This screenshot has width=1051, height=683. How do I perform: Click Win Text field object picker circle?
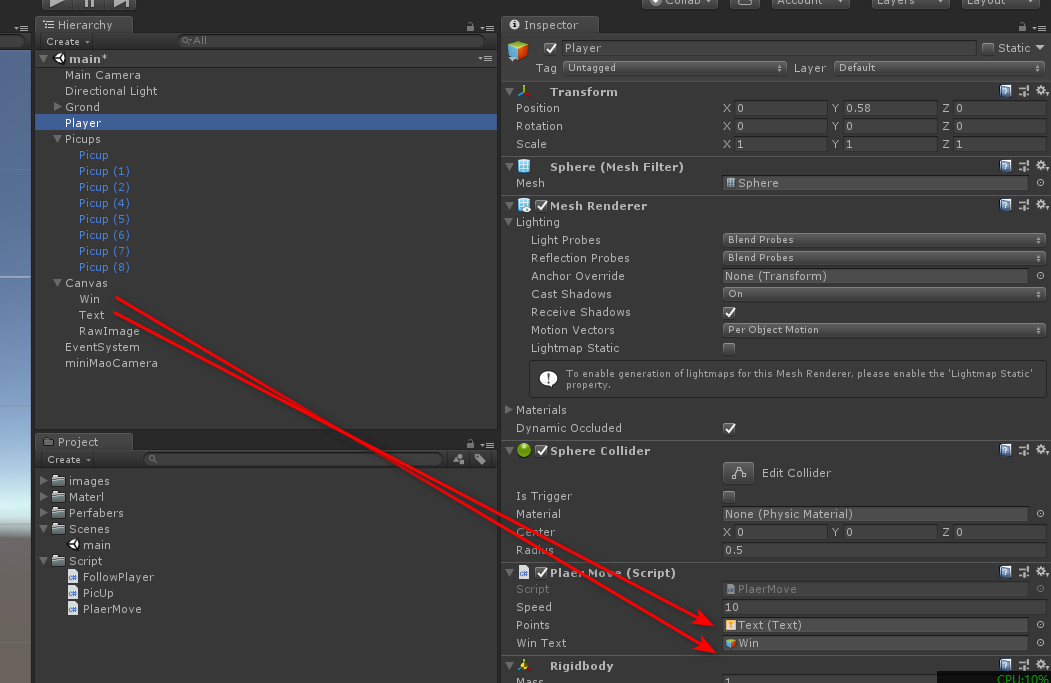click(1040, 642)
